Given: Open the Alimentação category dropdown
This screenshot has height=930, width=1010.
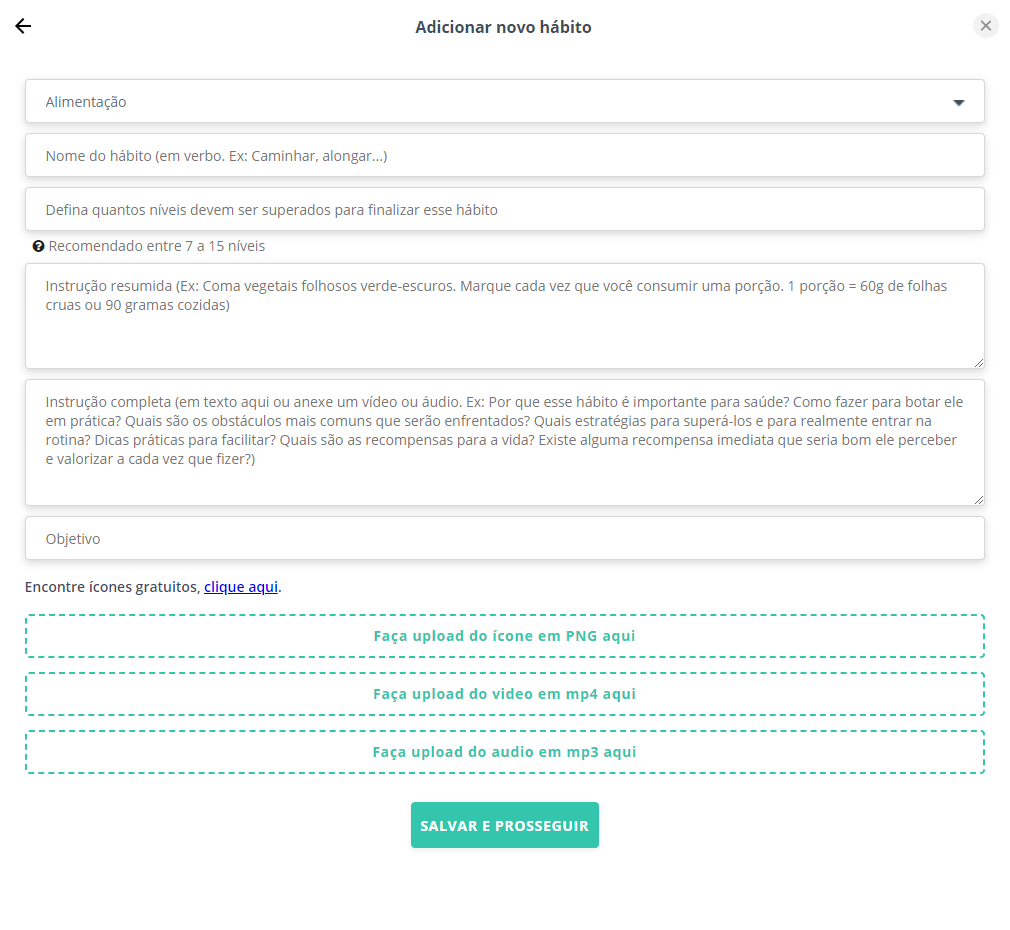Looking at the screenshot, I should click(x=505, y=101).
